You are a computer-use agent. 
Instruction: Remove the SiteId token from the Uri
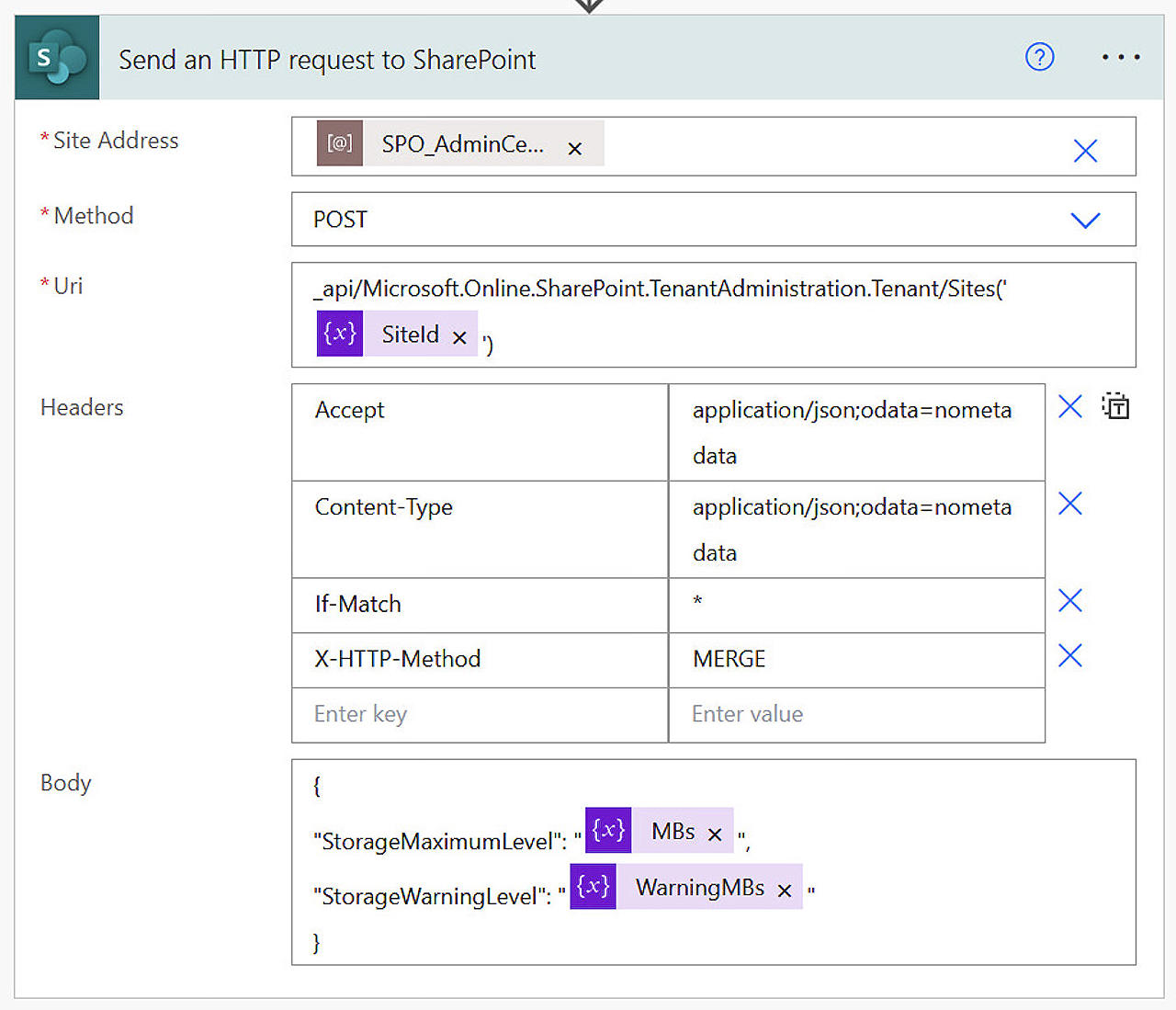click(459, 336)
